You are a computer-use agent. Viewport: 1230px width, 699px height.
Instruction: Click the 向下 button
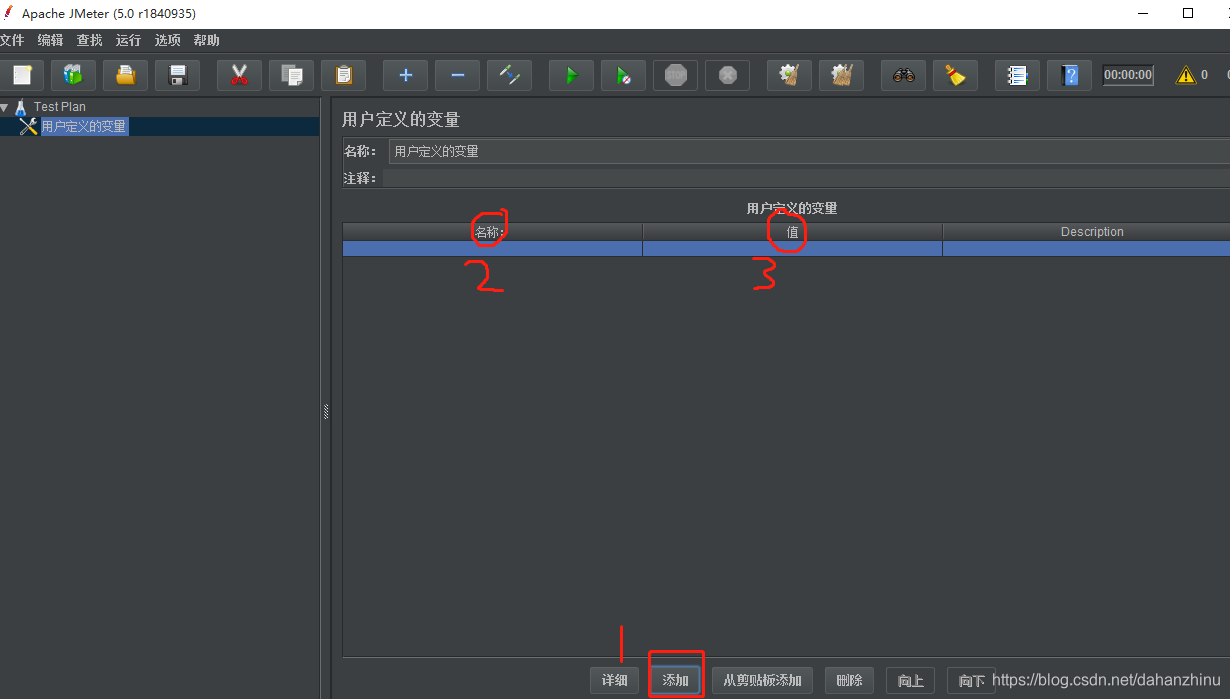[x=971, y=680]
